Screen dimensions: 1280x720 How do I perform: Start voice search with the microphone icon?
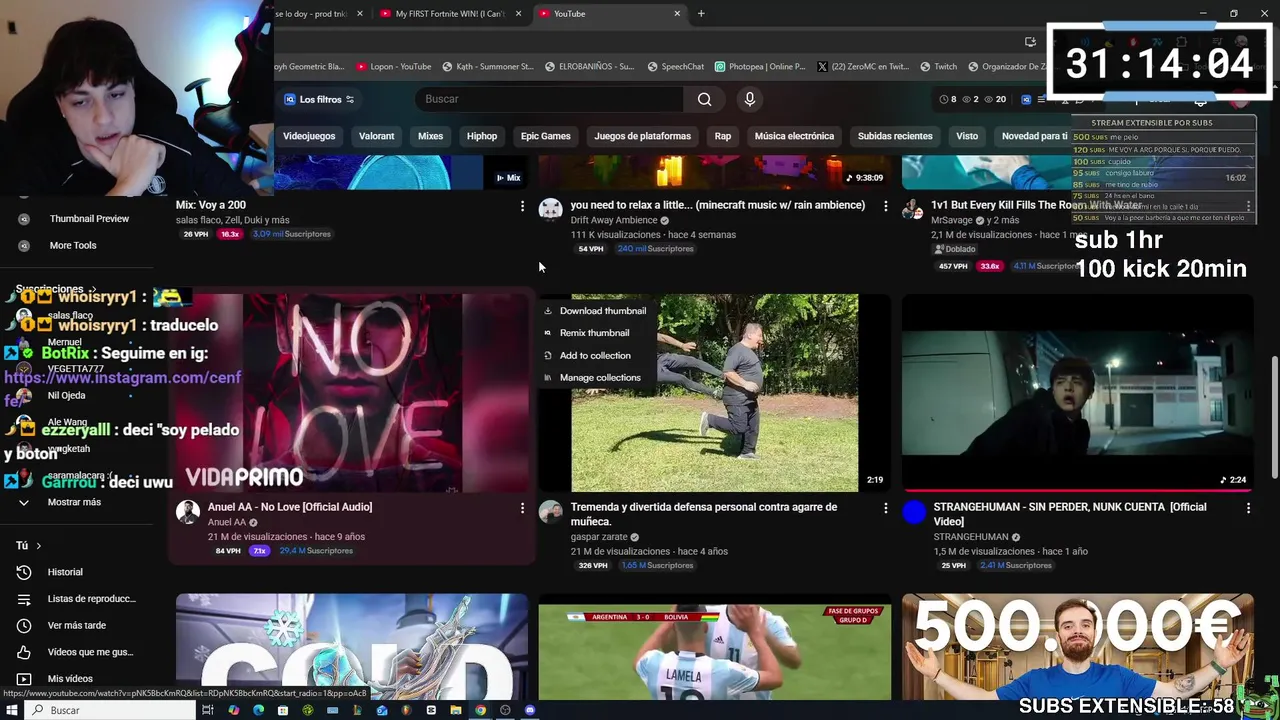coord(750,99)
